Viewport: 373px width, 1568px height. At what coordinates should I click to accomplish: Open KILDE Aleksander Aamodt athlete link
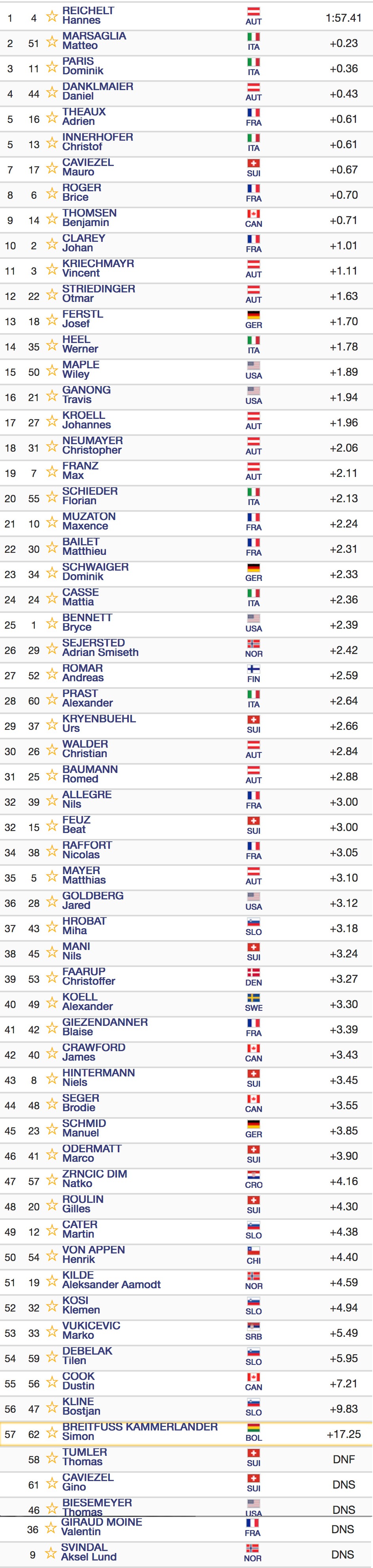111,1280
